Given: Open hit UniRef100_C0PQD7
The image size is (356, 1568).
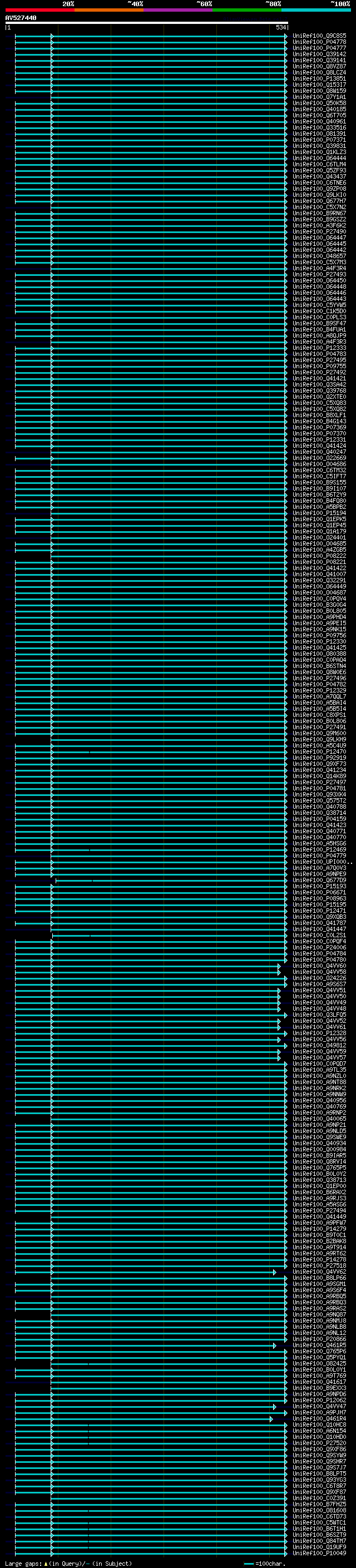Looking at the screenshot, I should coord(319,1064).
